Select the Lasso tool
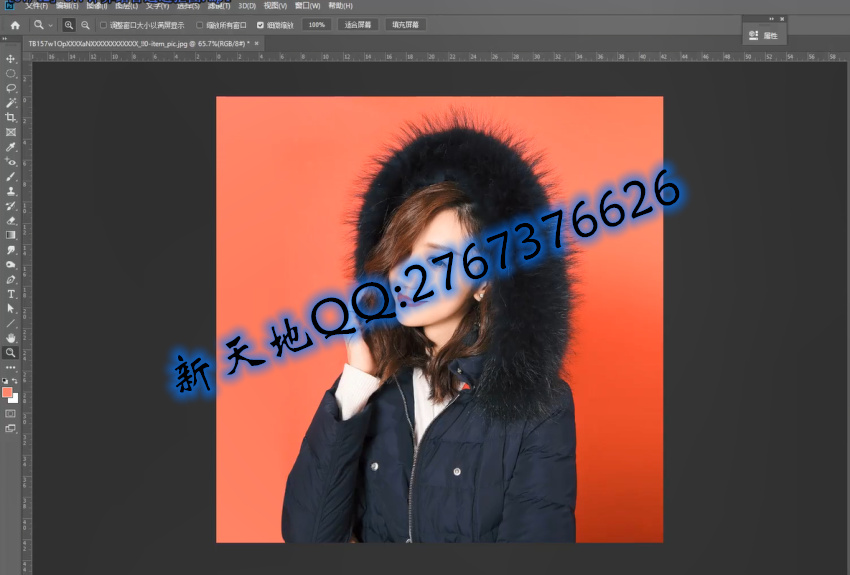Screen dimensions: 850x575 [x=10, y=88]
